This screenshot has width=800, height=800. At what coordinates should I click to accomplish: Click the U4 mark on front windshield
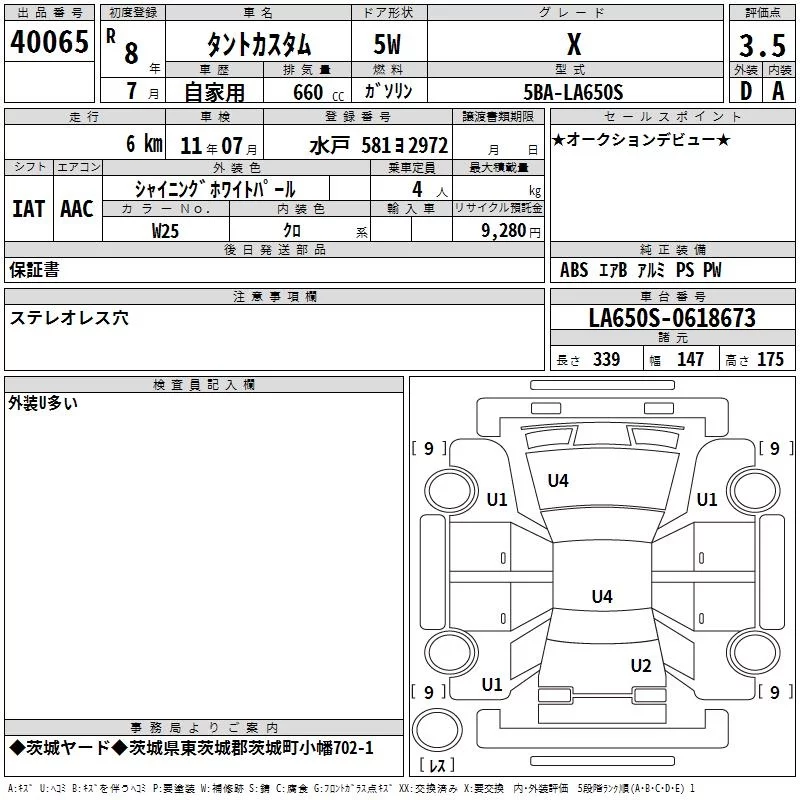click(558, 481)
